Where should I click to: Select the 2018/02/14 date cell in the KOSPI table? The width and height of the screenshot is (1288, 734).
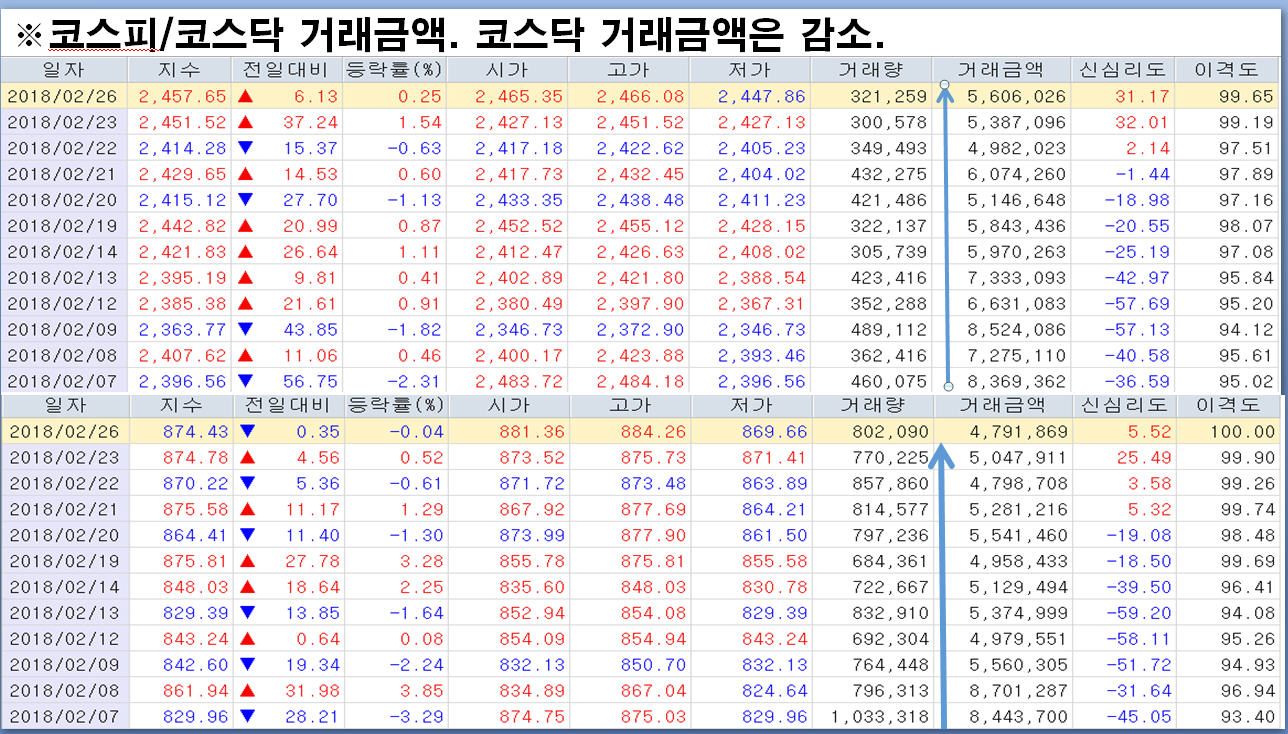63,251
